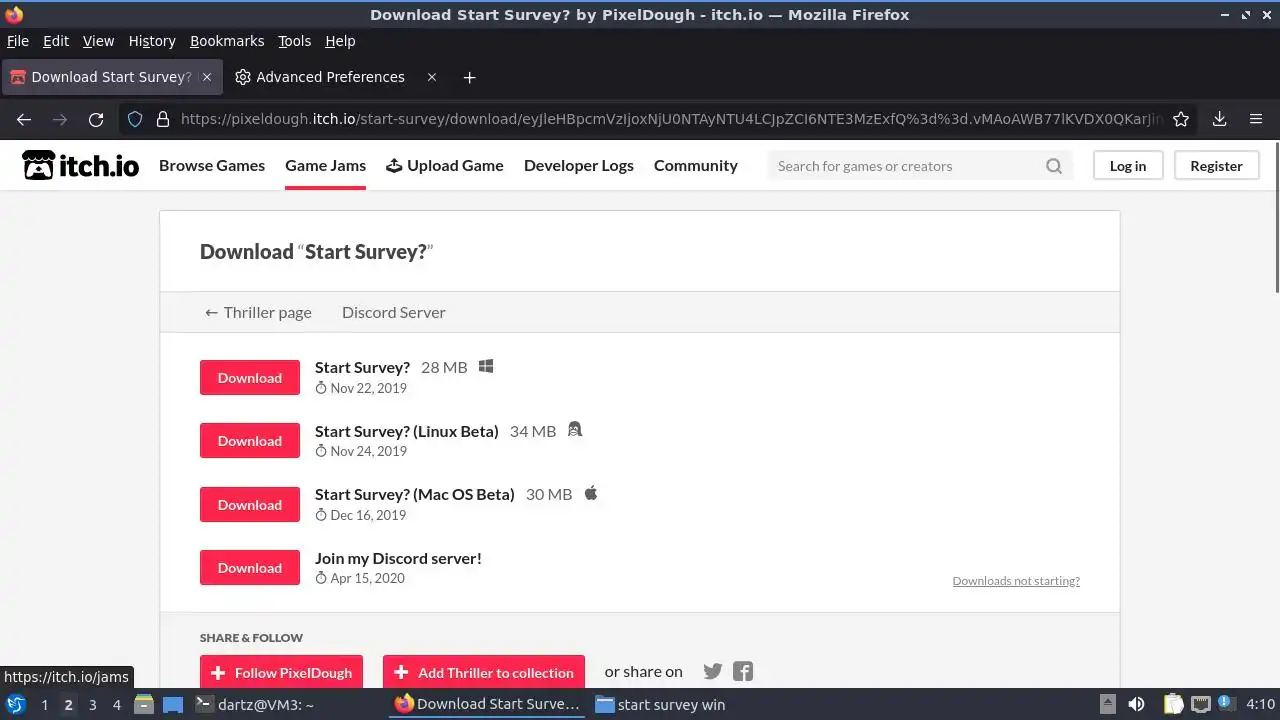The image size is (1280, 720).
Task: Click the site security padlock icon
Action: tap(163, 119)
